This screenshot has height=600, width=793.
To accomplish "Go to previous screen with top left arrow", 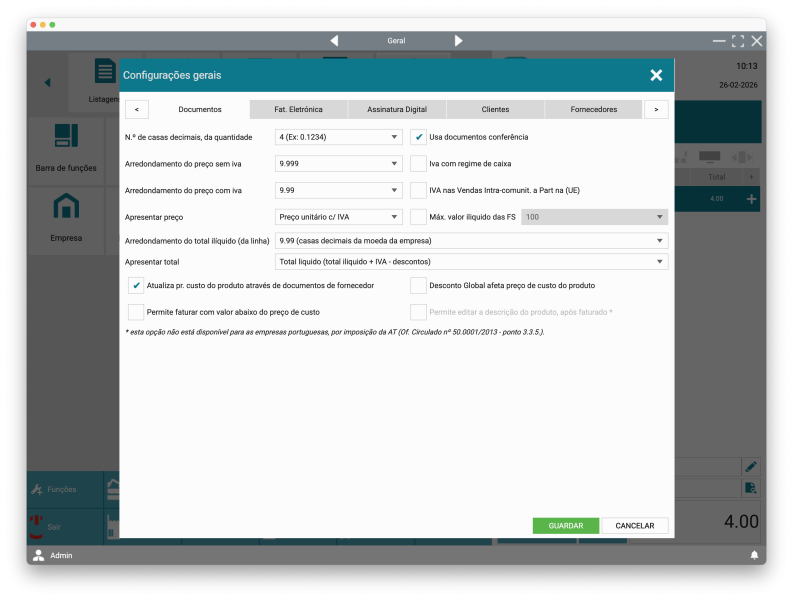I will tap(47, 83).
